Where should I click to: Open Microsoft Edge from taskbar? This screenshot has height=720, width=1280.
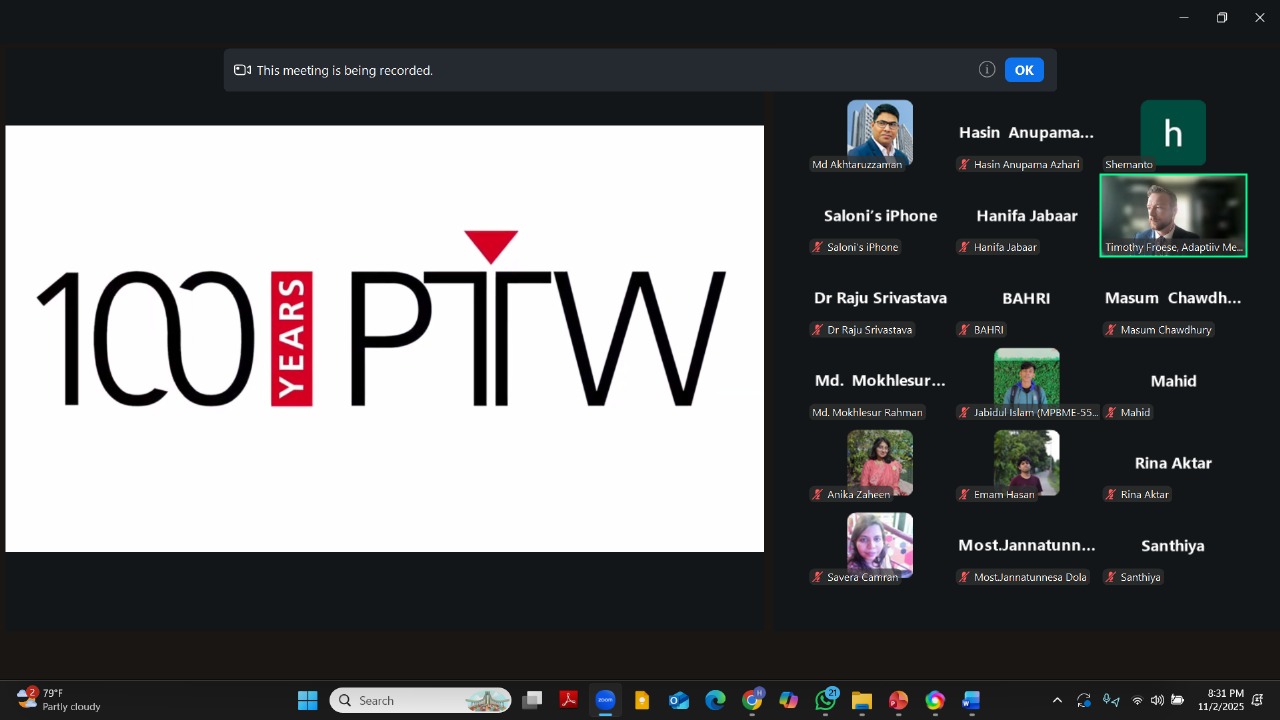(715, 700)
